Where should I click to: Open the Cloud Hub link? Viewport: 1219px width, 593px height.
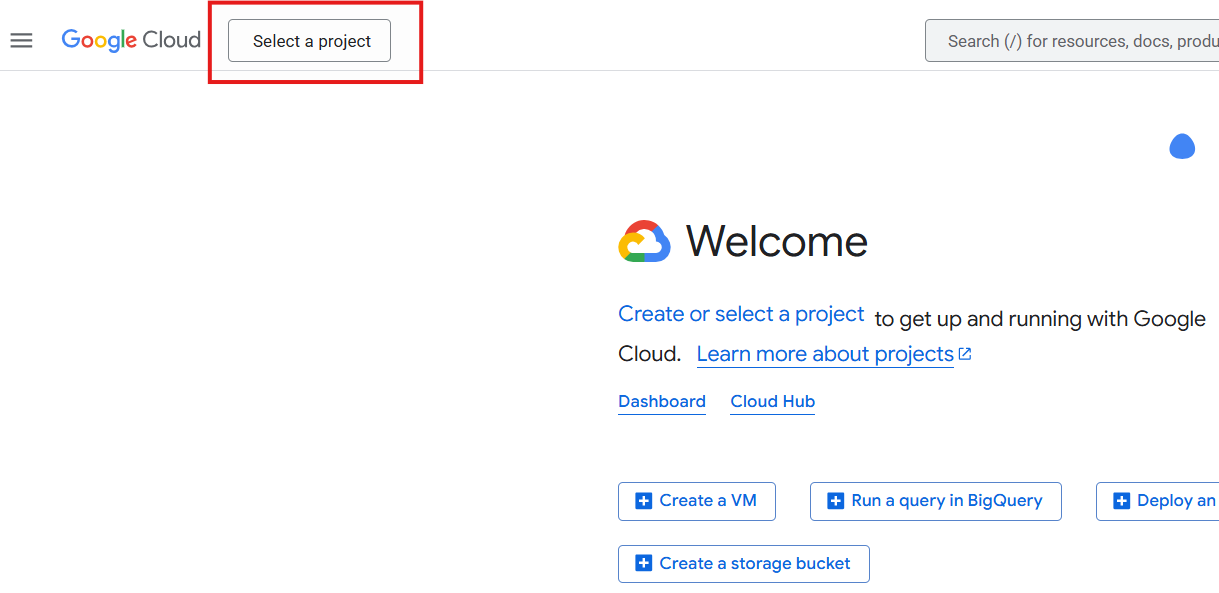[772, 401]
